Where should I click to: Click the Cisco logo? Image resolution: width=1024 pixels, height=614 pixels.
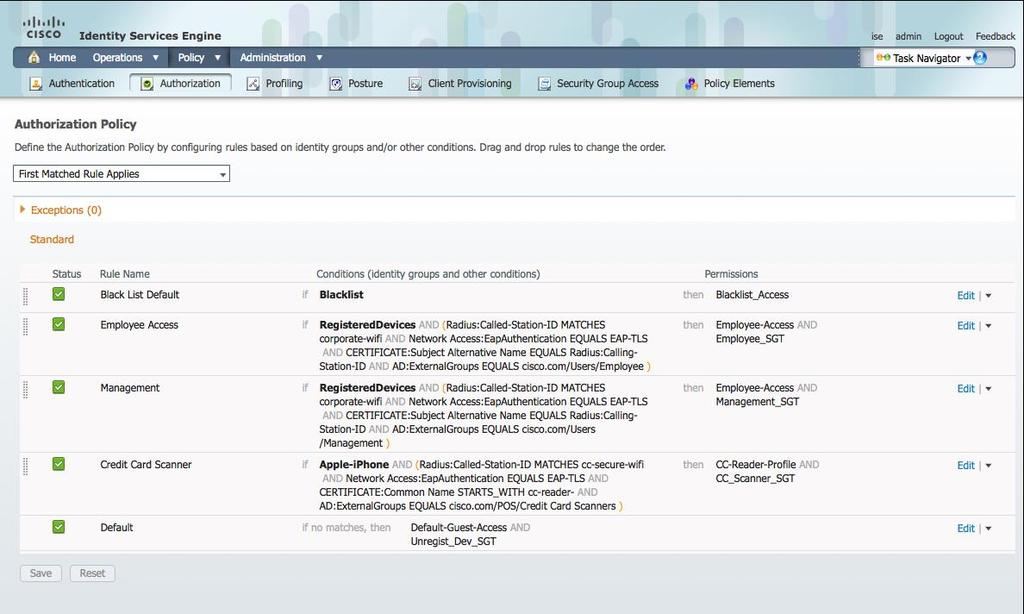(44, 28)
